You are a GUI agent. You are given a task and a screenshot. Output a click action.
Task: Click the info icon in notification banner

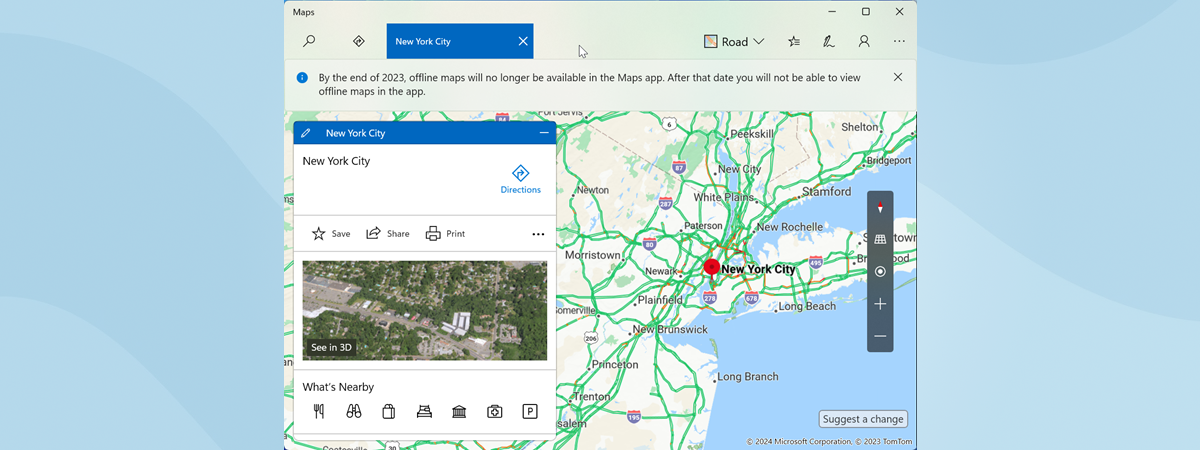[x=302, y=77]
